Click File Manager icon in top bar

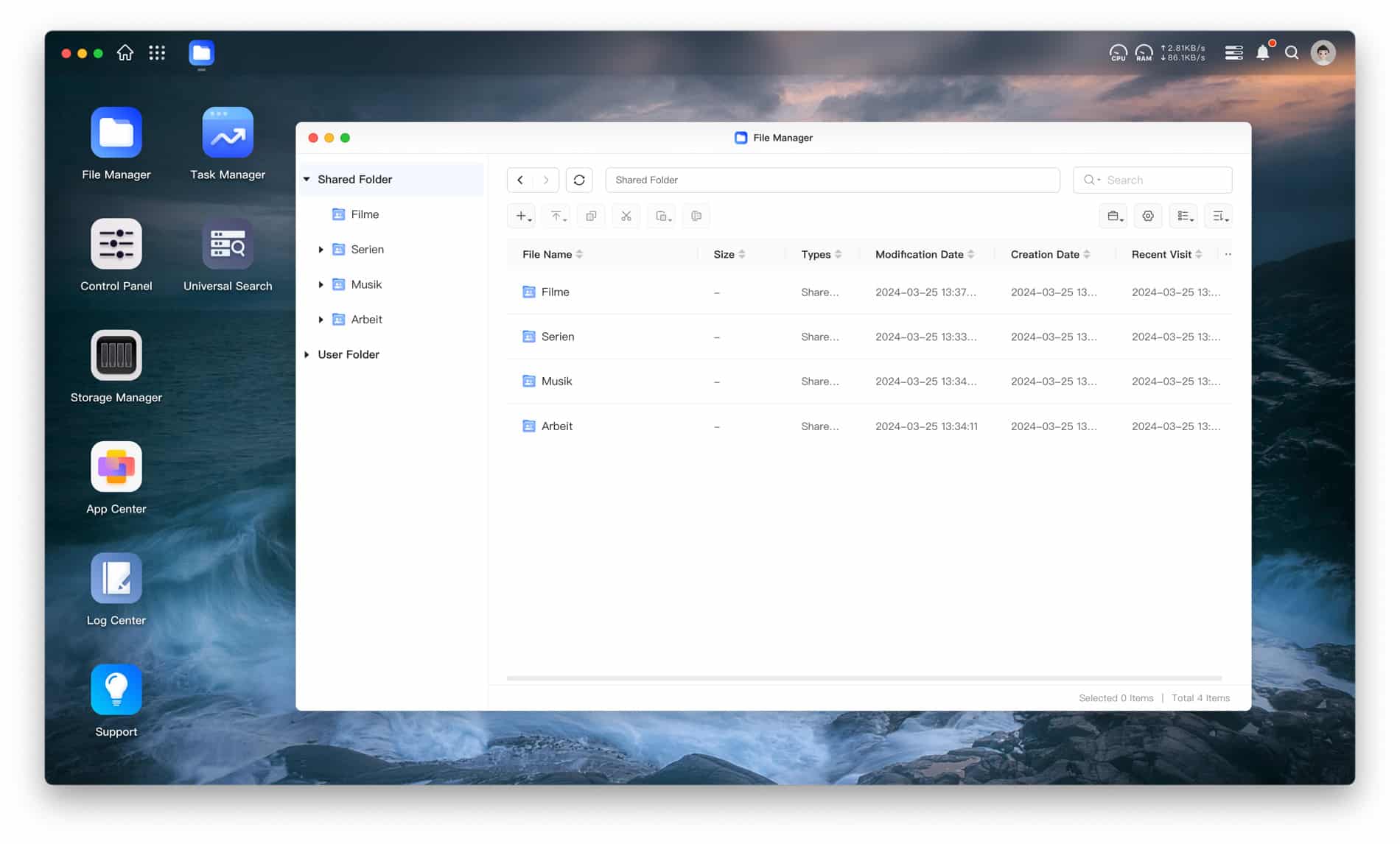(x=201, y=53)
